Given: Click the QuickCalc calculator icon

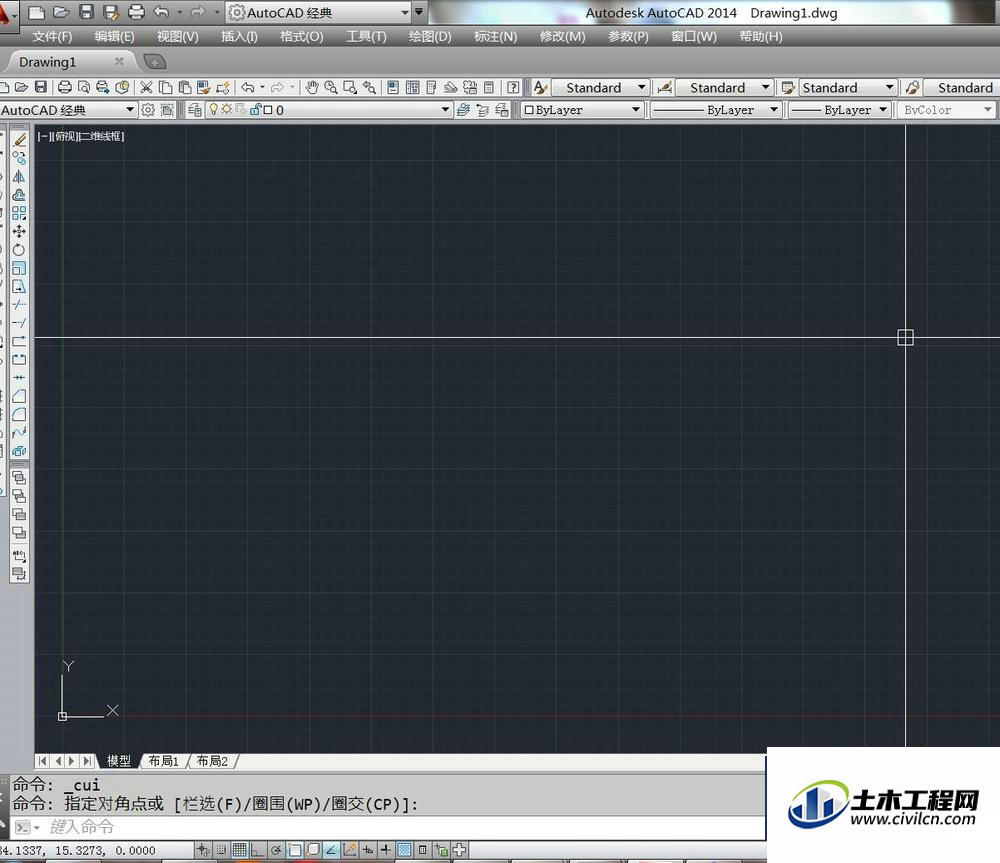Looking at the screenshot, I should 489,87.
